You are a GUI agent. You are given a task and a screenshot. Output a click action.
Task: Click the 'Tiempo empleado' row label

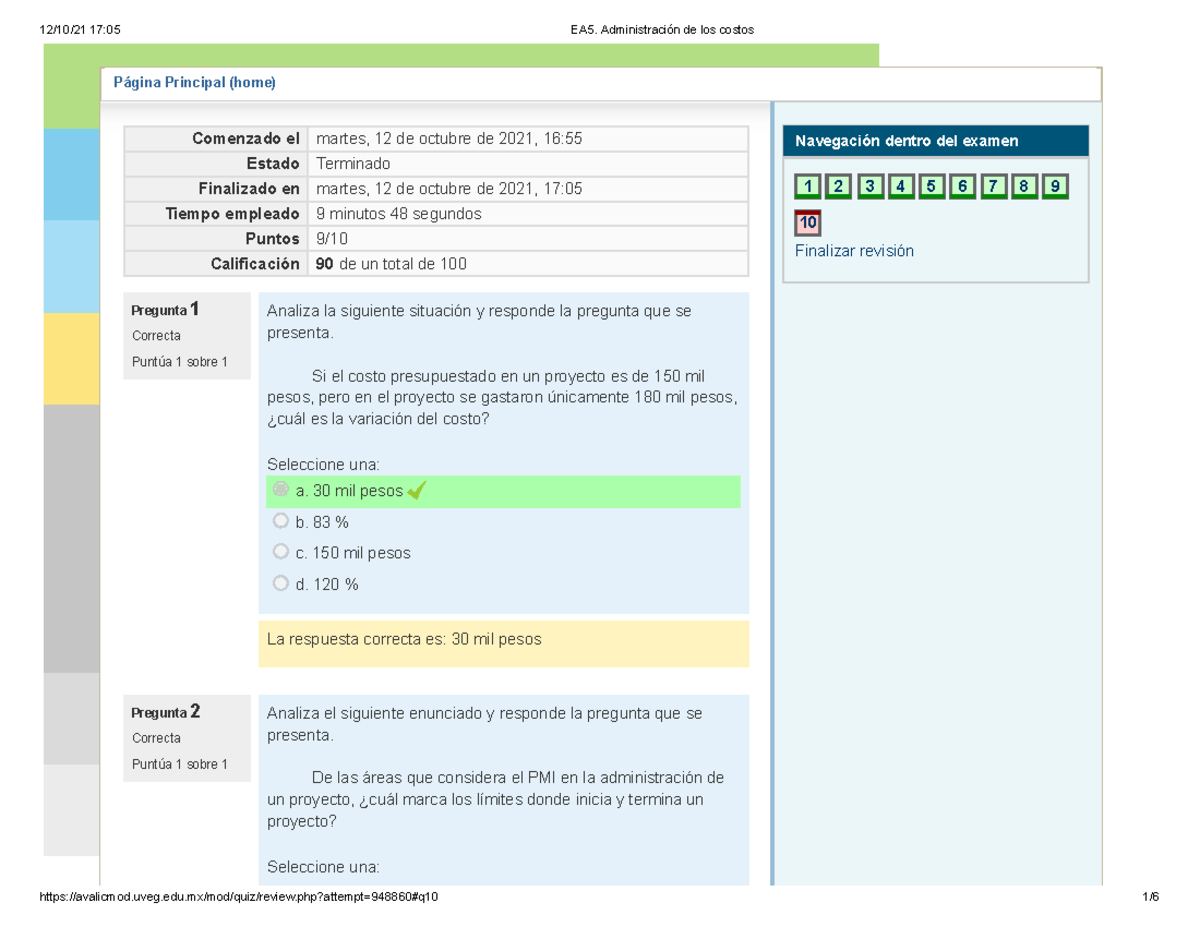coord(233,214)
